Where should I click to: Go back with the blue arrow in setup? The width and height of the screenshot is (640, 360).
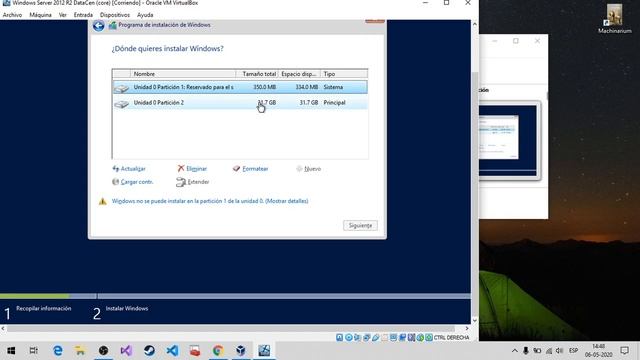[x=98, y=26]
